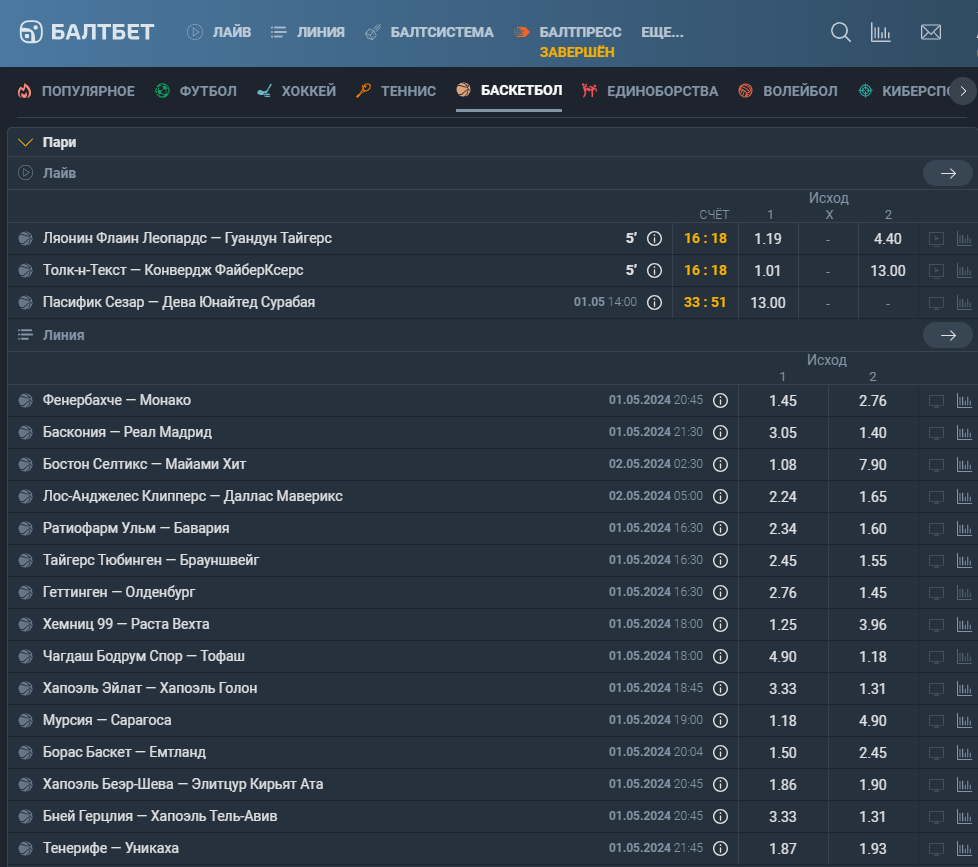Open the Балтпресс menu item
Image resolution: width=978 pixels, height=867 pixels.
coord(568,32)
